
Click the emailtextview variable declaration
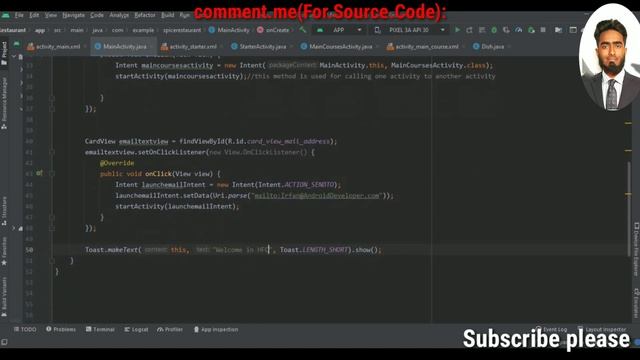coord(143,141)
